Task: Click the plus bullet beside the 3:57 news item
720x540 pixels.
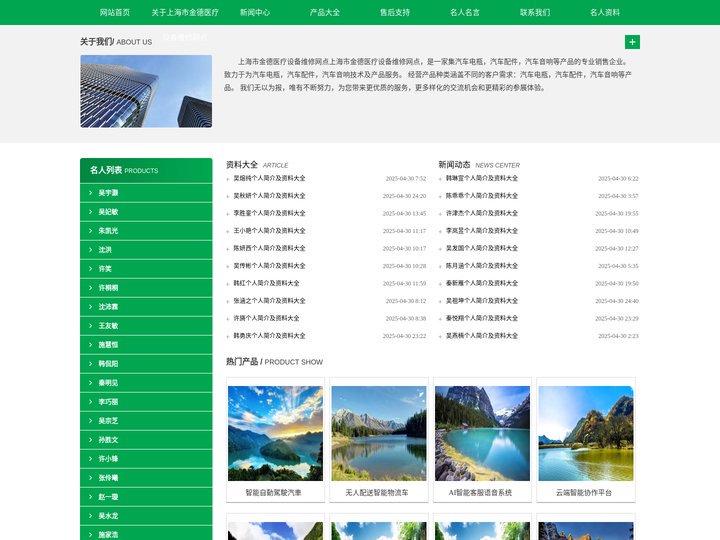Action: pos(440,196)
